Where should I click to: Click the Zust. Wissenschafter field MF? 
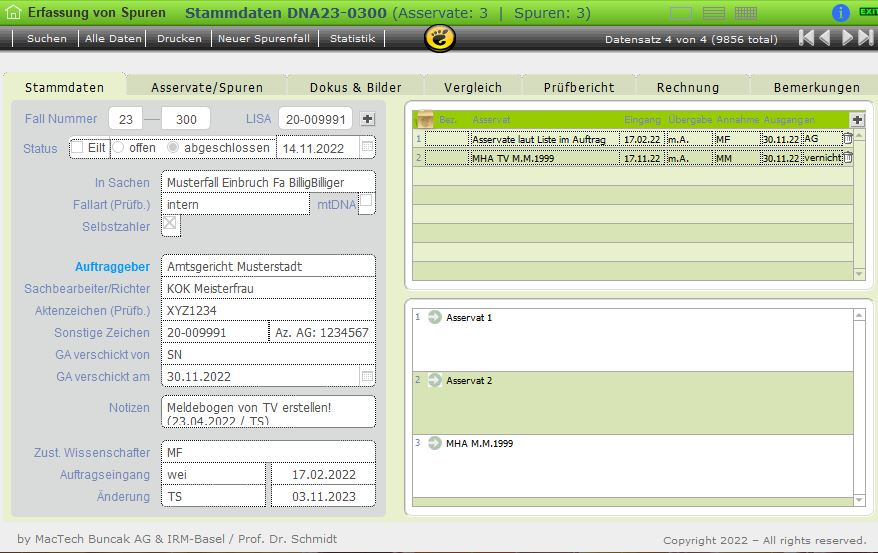268,452
